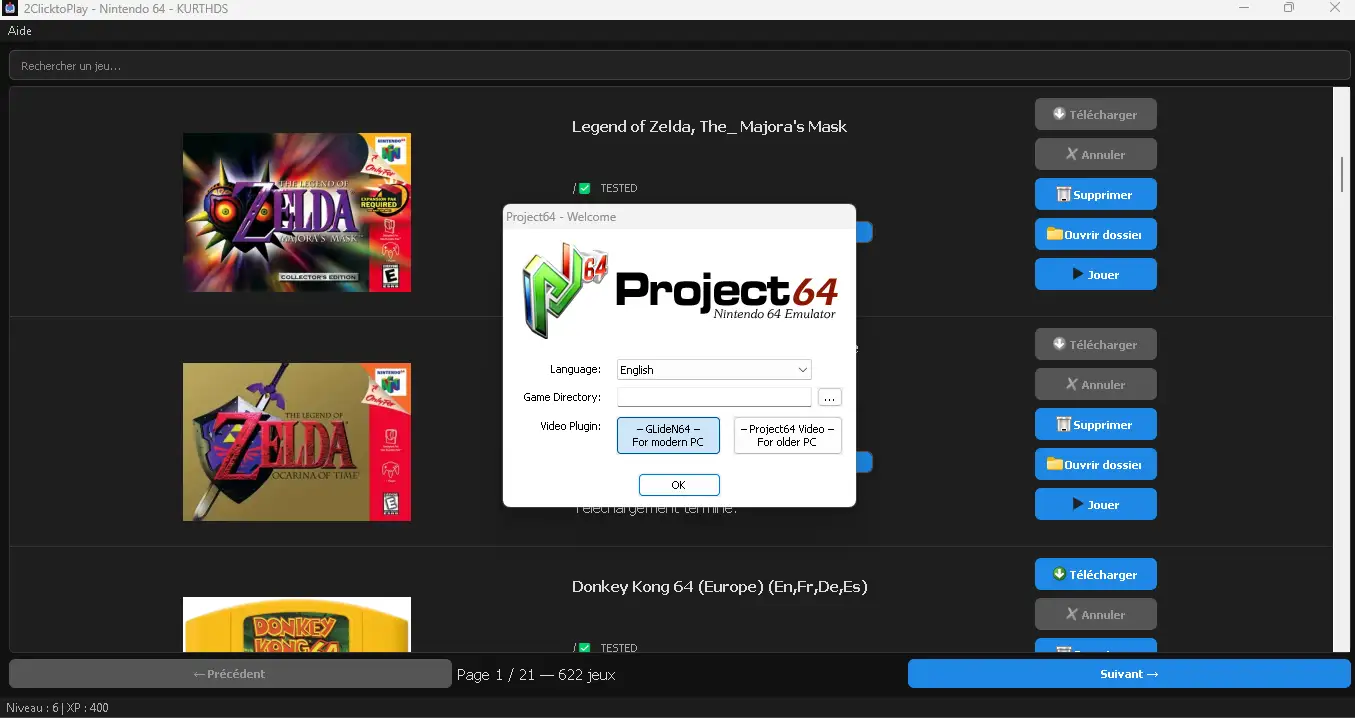Select the Ocarina of Time cover thumbnail

(297, 442)
